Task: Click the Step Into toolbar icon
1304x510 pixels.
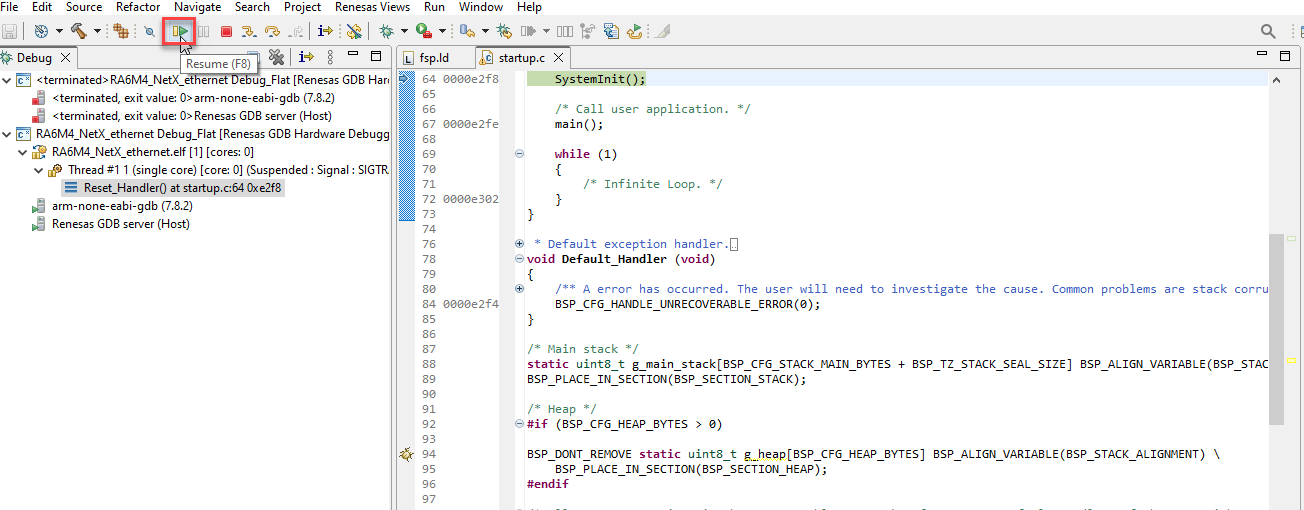Action: tap(249, 31)
